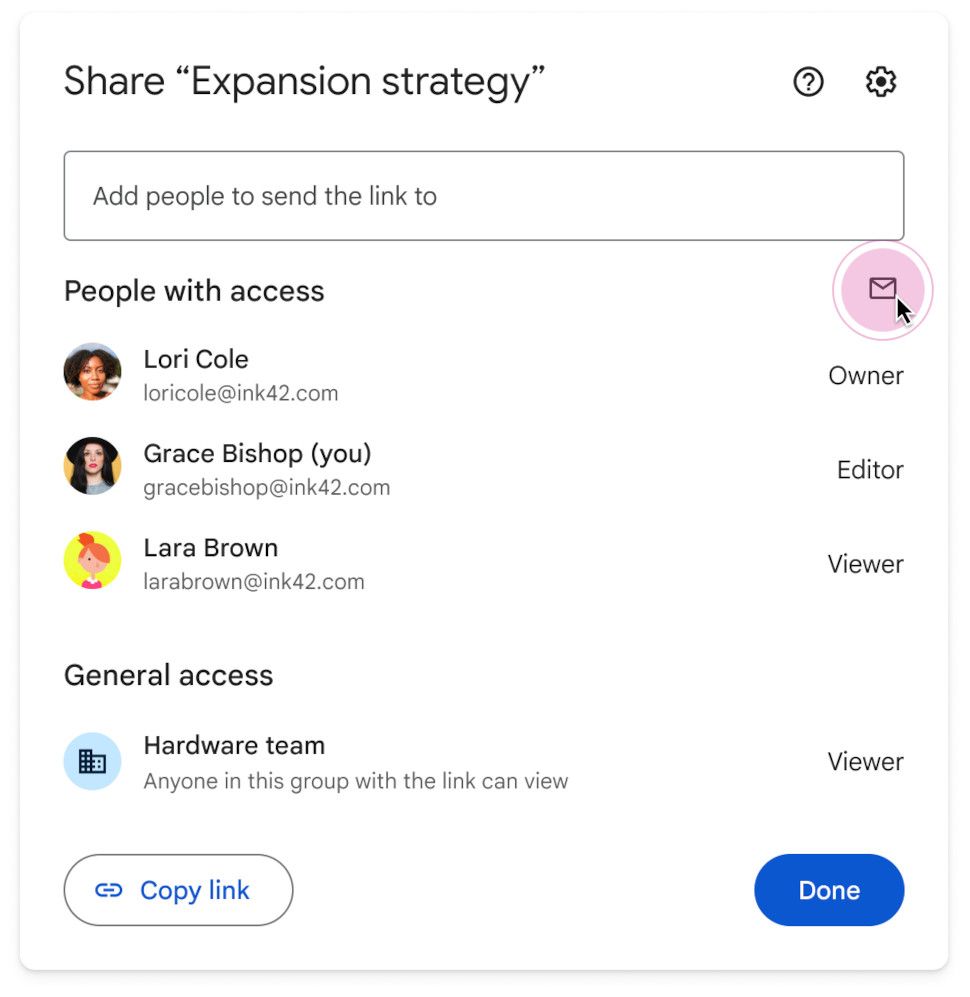Click Grace Bishop's profile avatar

[92, 465]
